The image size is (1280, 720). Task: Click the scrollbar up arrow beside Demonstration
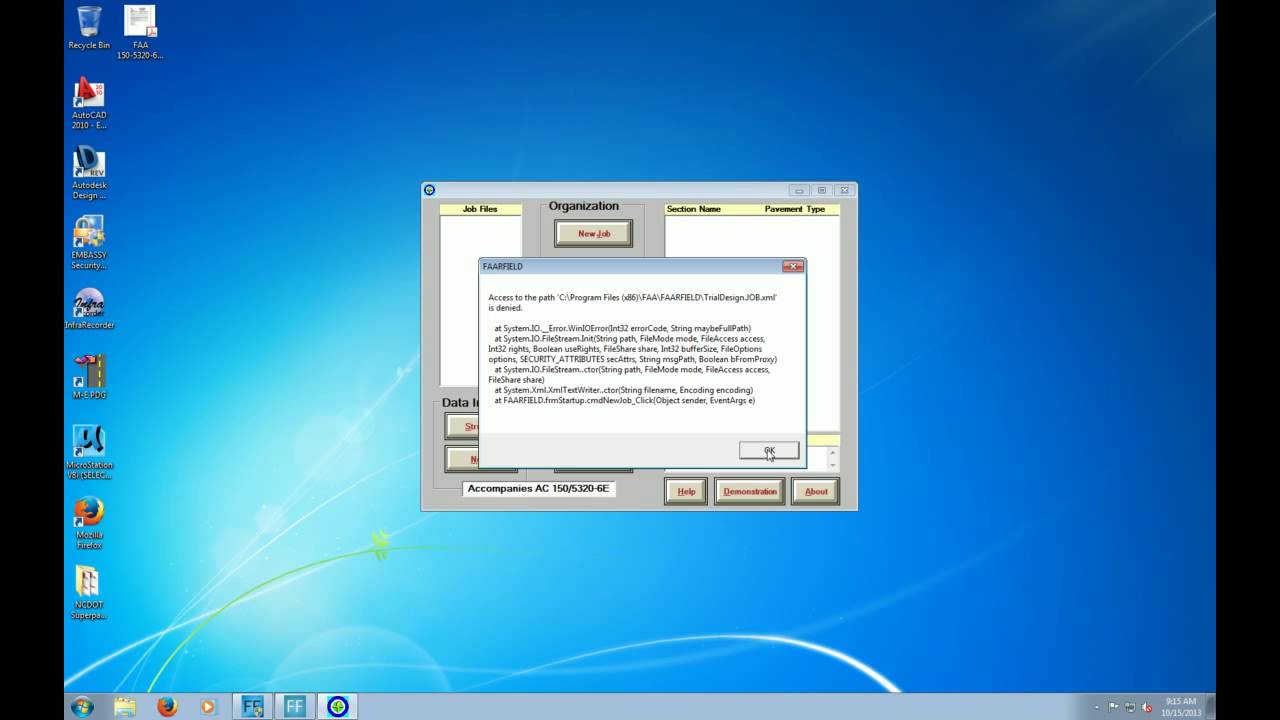pos(832,452)
